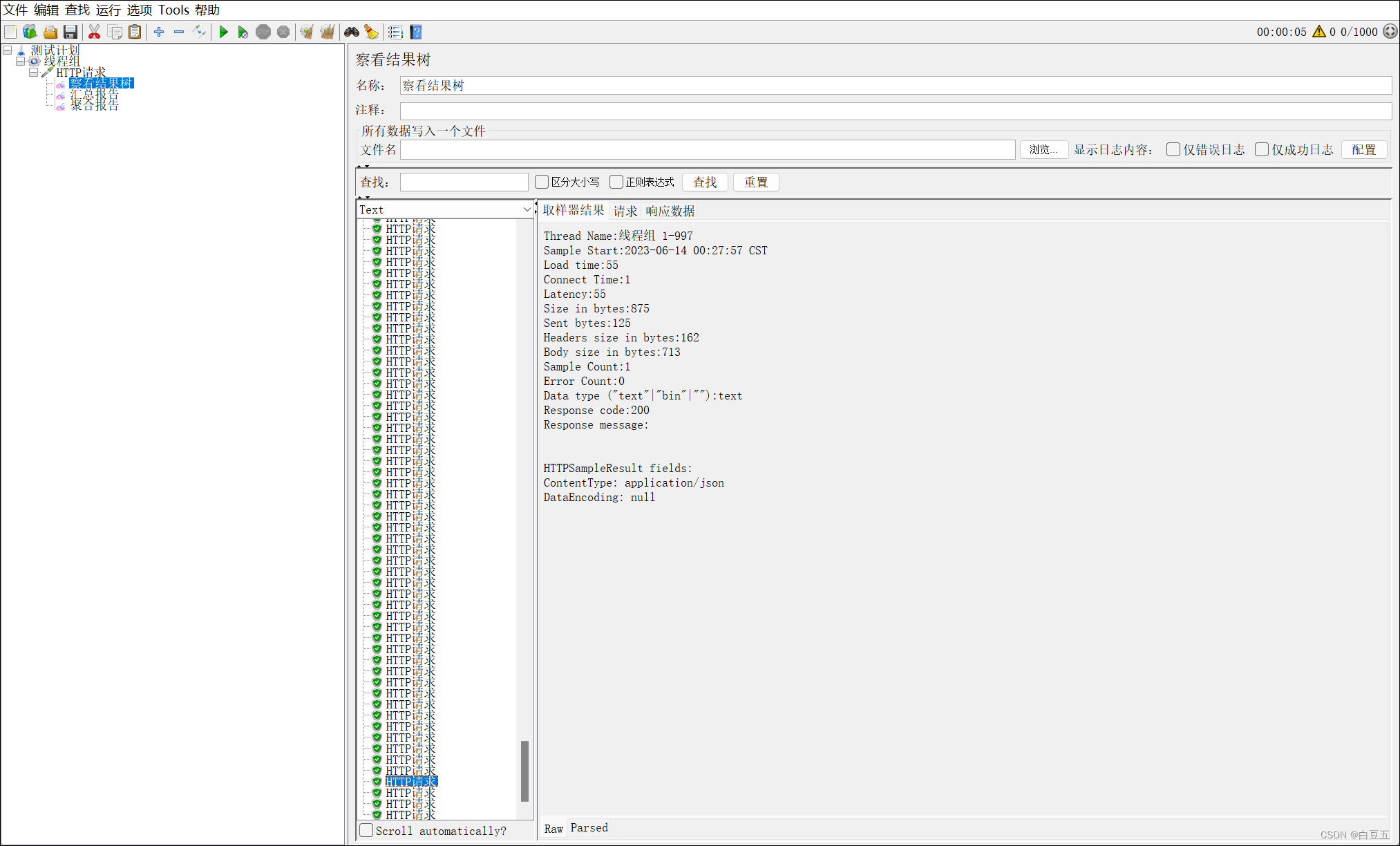Open the Help book icon
This screenshot has height=846, width=1400.
(416, 32)
